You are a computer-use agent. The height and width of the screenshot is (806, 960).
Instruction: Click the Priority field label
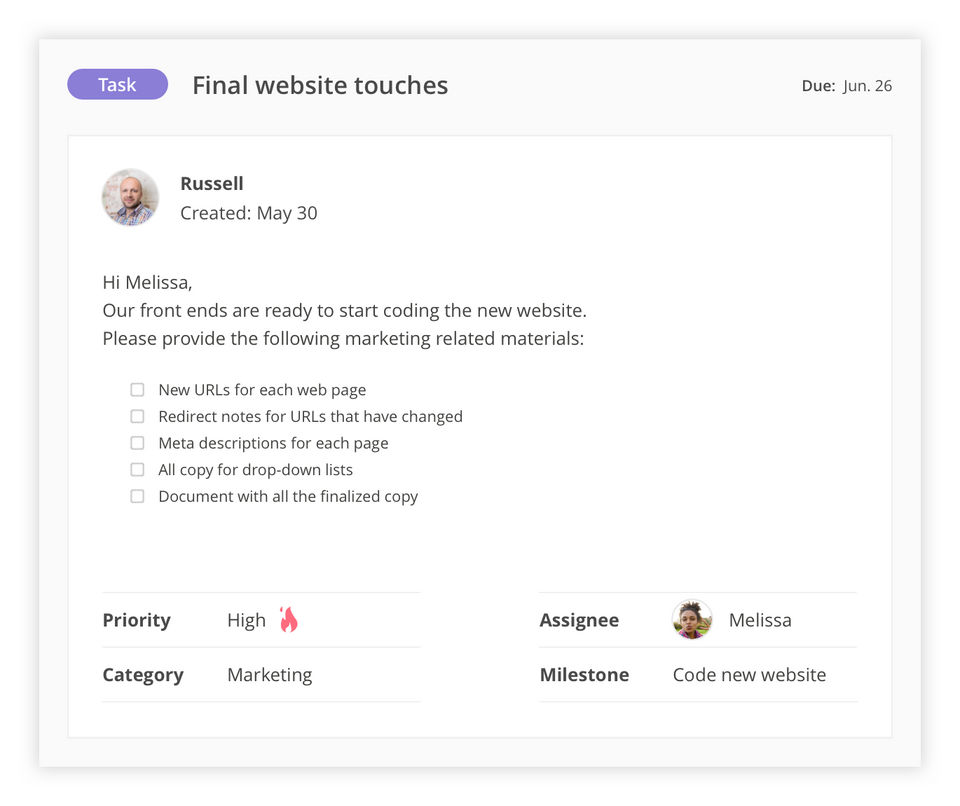click(x=136, y=620)
